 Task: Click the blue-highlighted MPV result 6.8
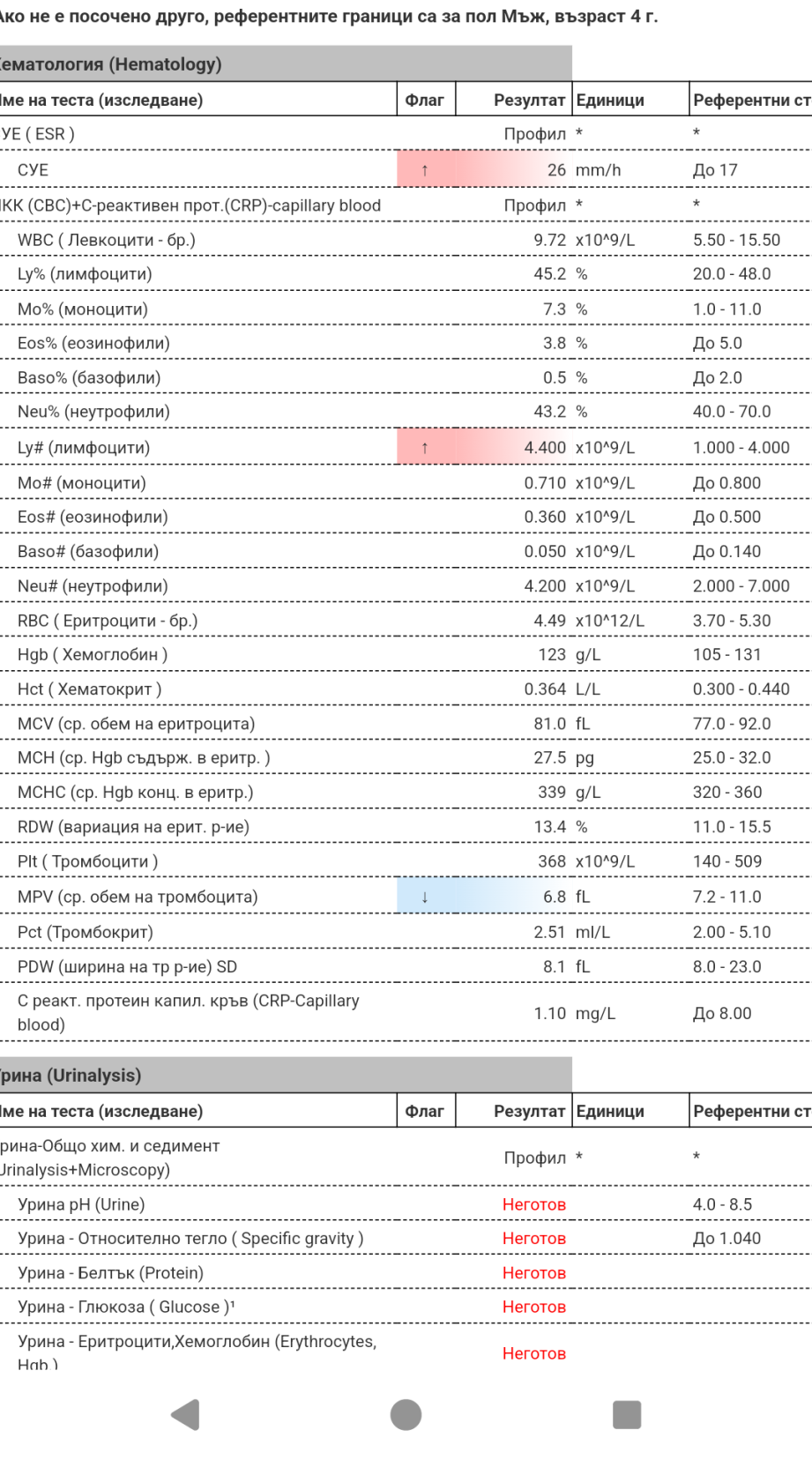pos(555,898)
